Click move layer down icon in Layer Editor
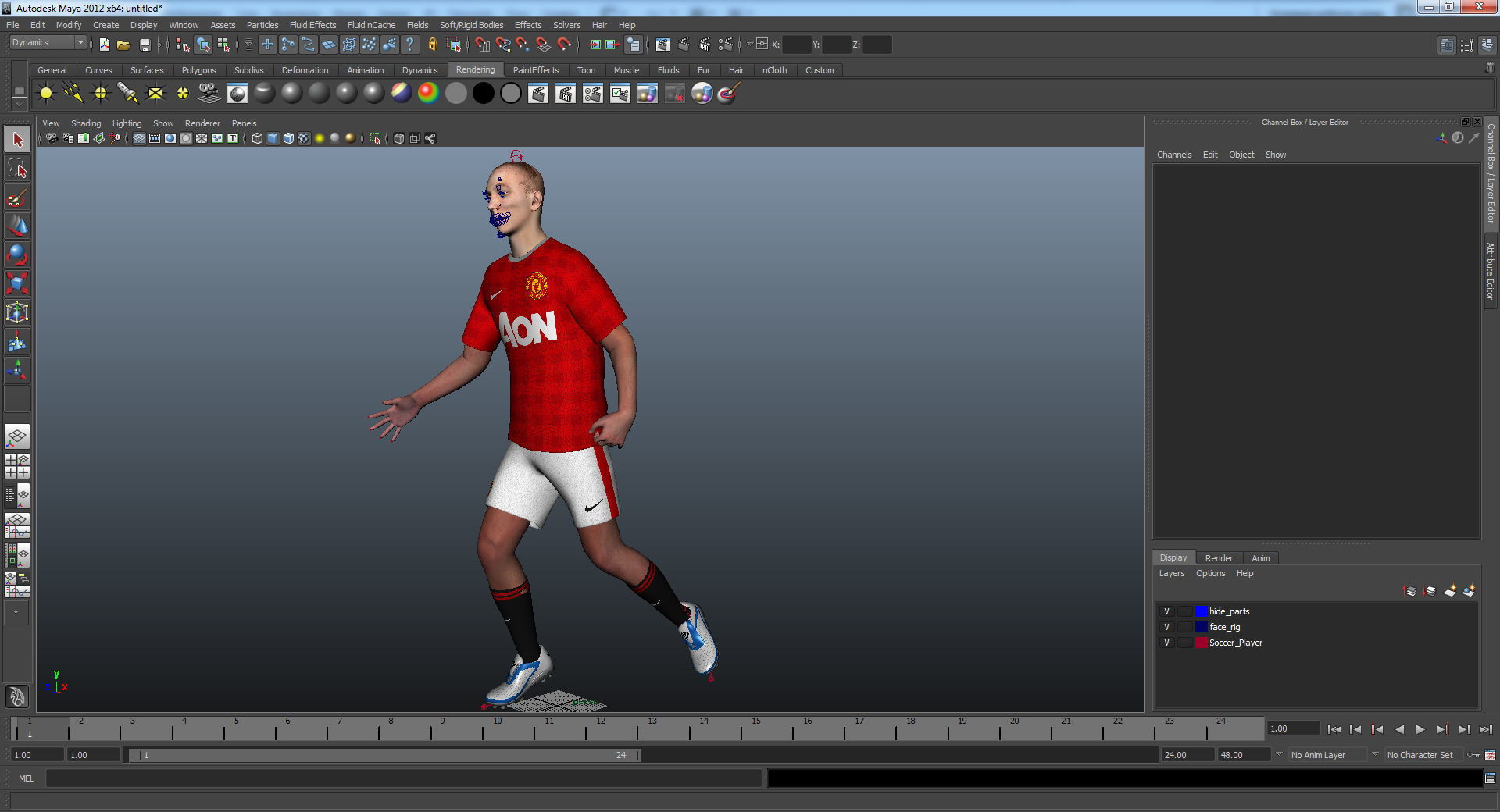Screen dimensions: 1500x812 [x=1430, y=591]
